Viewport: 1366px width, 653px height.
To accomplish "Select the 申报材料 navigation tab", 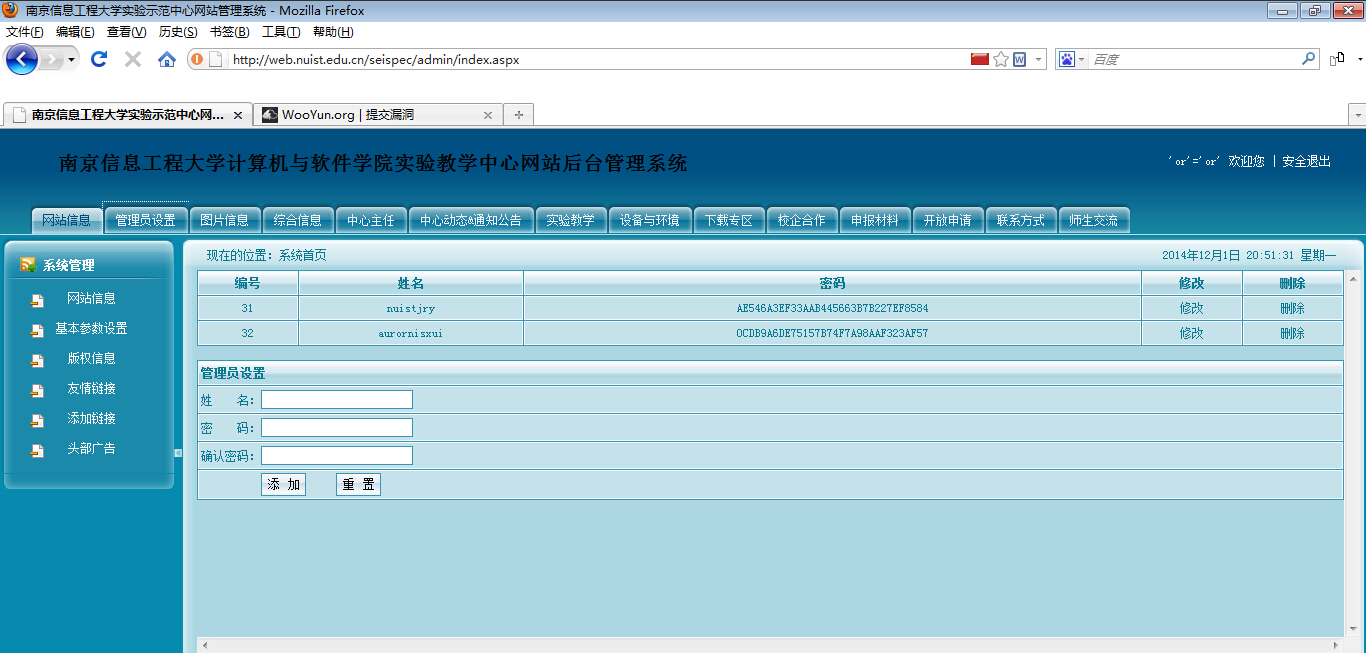I will pos(875,220).
